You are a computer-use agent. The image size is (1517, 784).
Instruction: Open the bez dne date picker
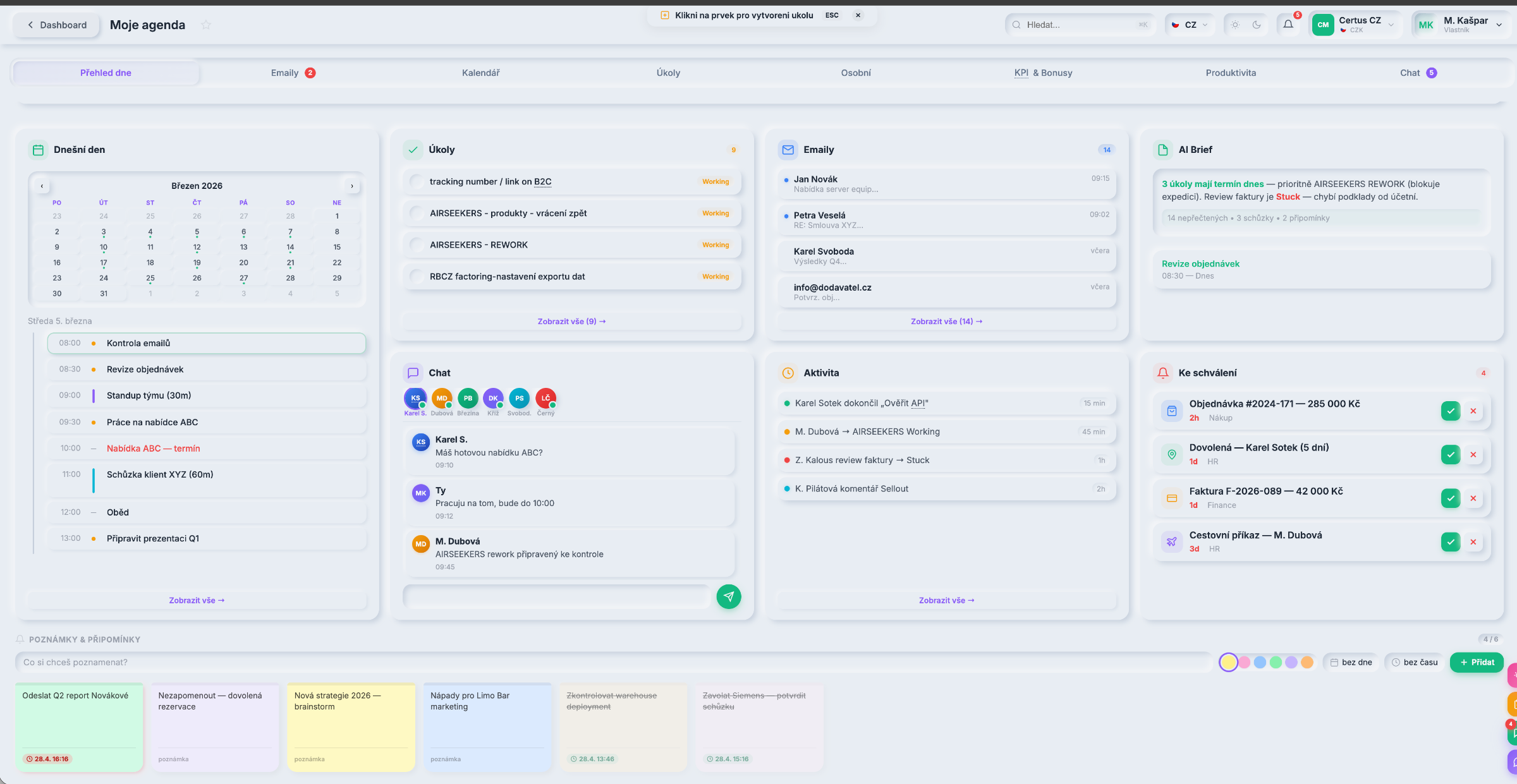(x=1351, y=662)
